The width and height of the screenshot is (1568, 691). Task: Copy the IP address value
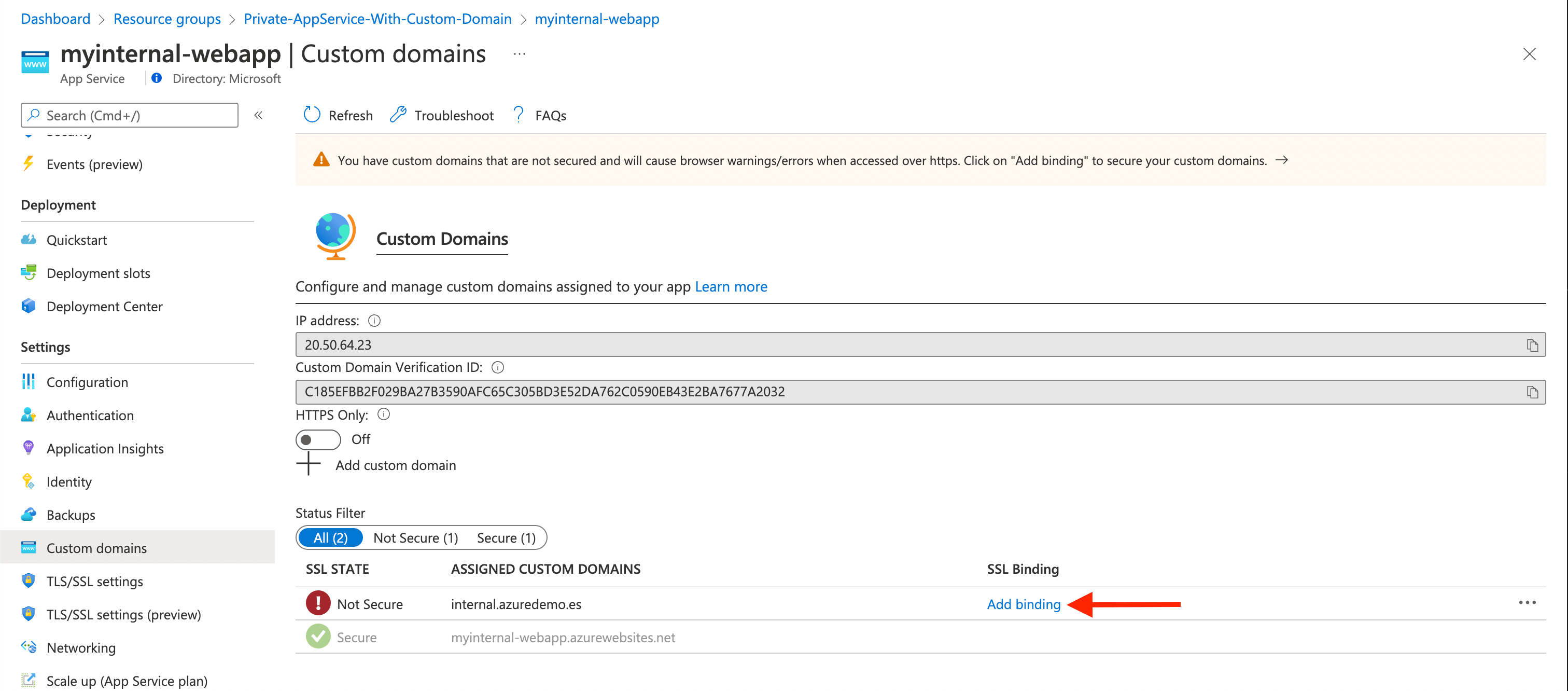coord(1532,345)
